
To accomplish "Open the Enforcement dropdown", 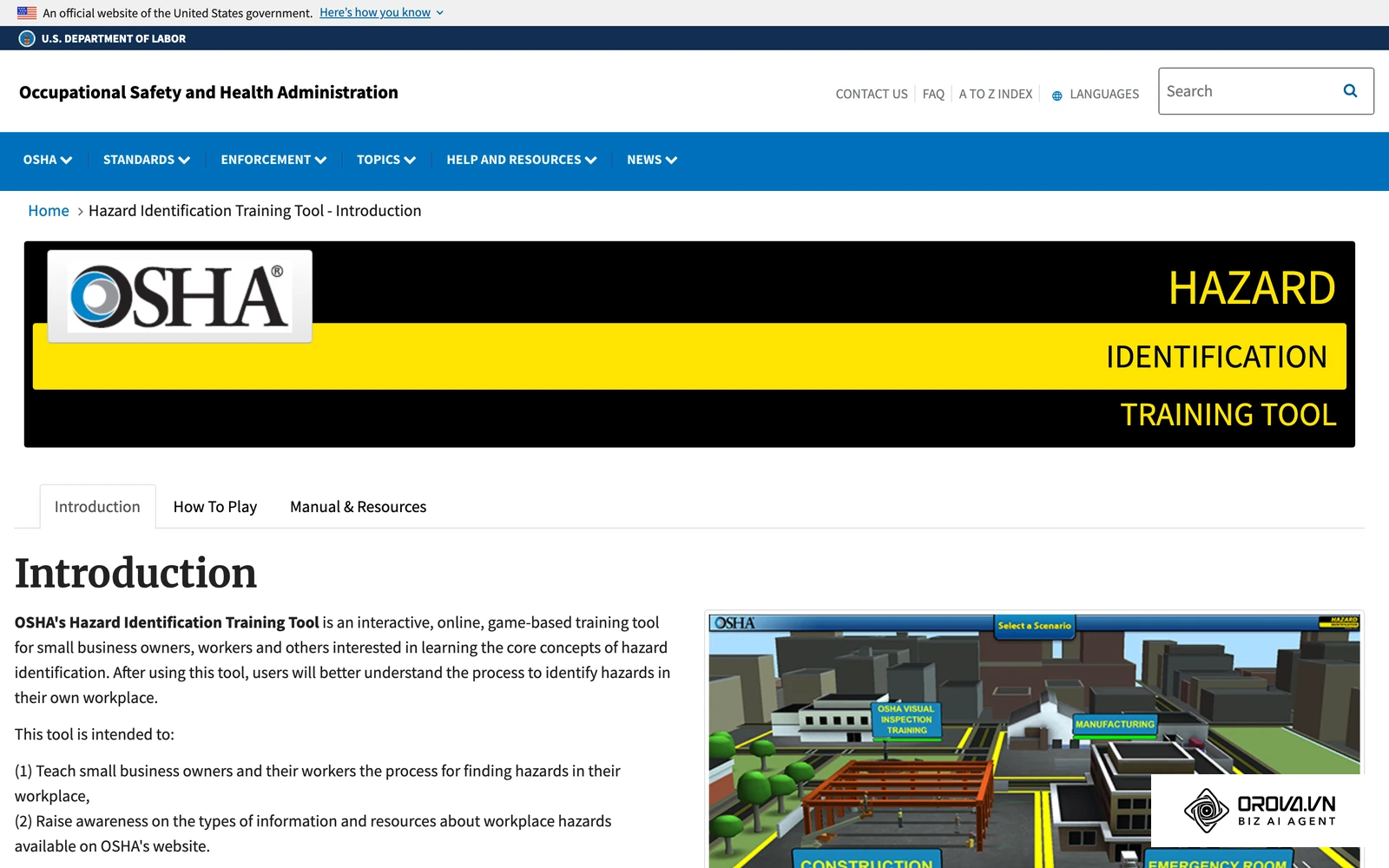I will point(273,160).
